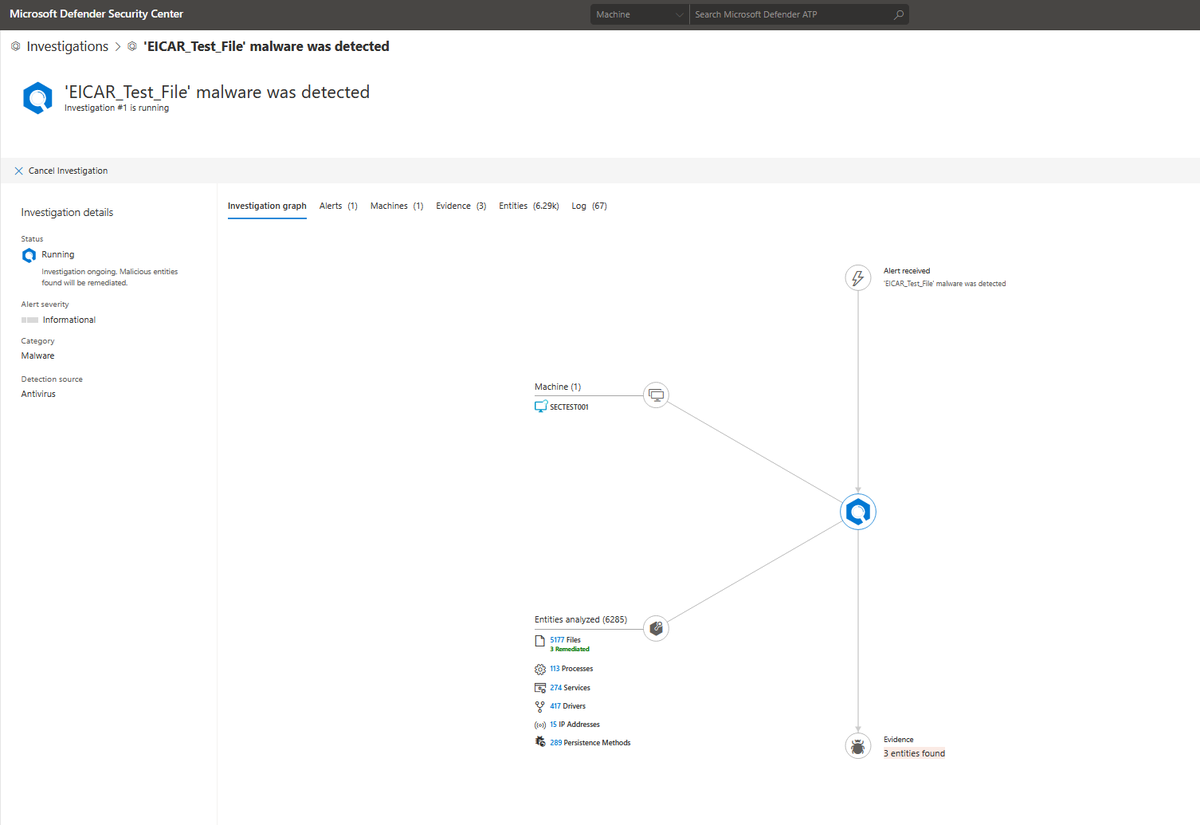Click the magnifier search icon
This screenshot has width=1200, height=825.
(898, 15)
